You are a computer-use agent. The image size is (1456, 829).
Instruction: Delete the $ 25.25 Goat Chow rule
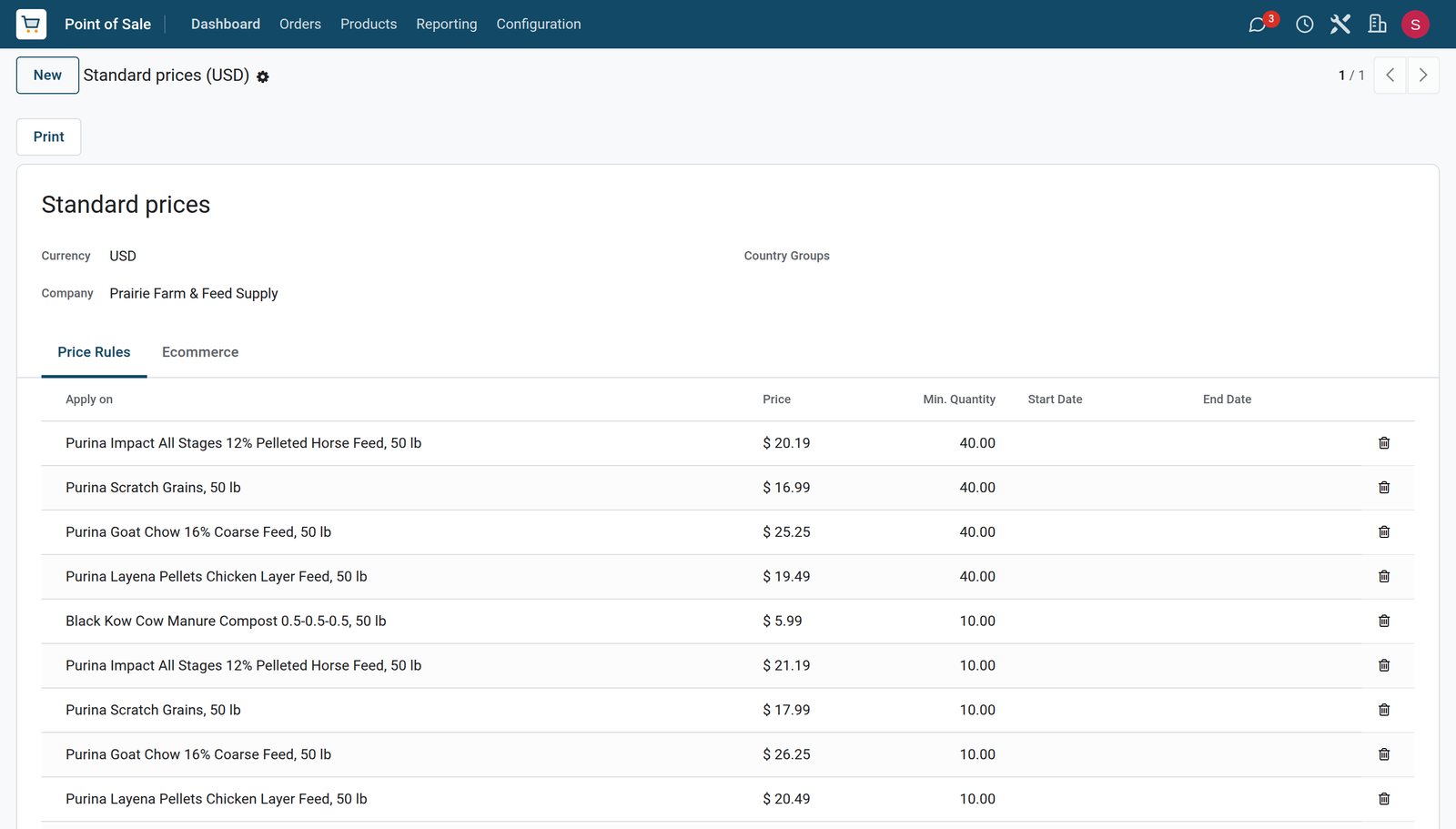point(1384,532)
